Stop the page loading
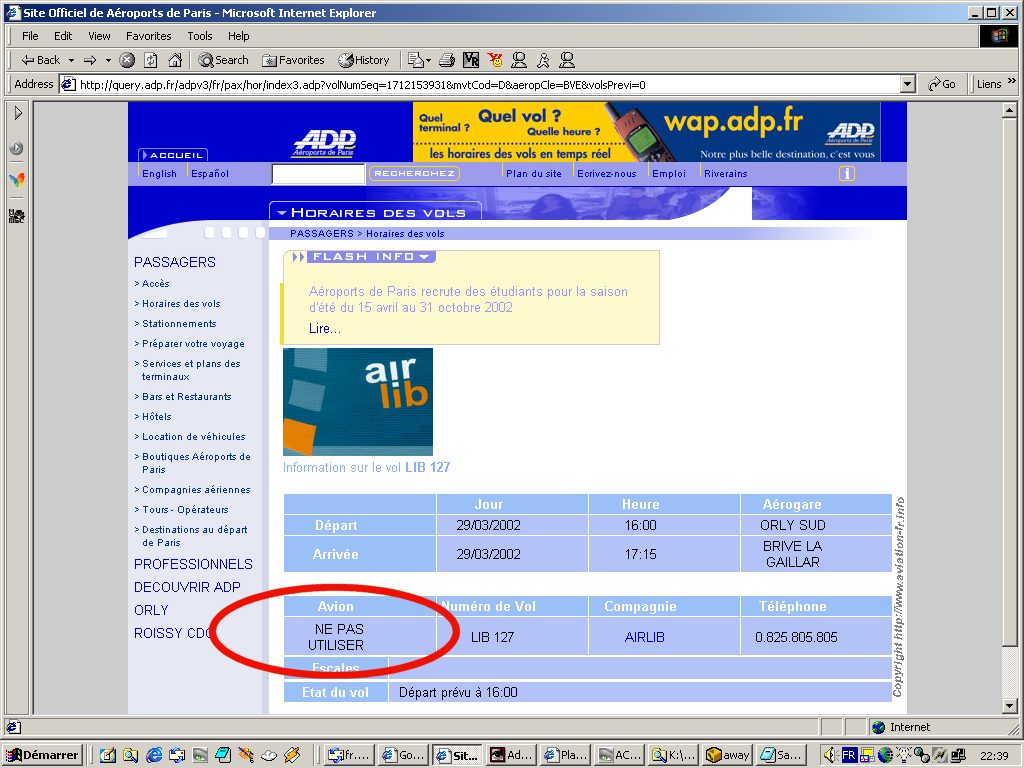 coord(127,60)
